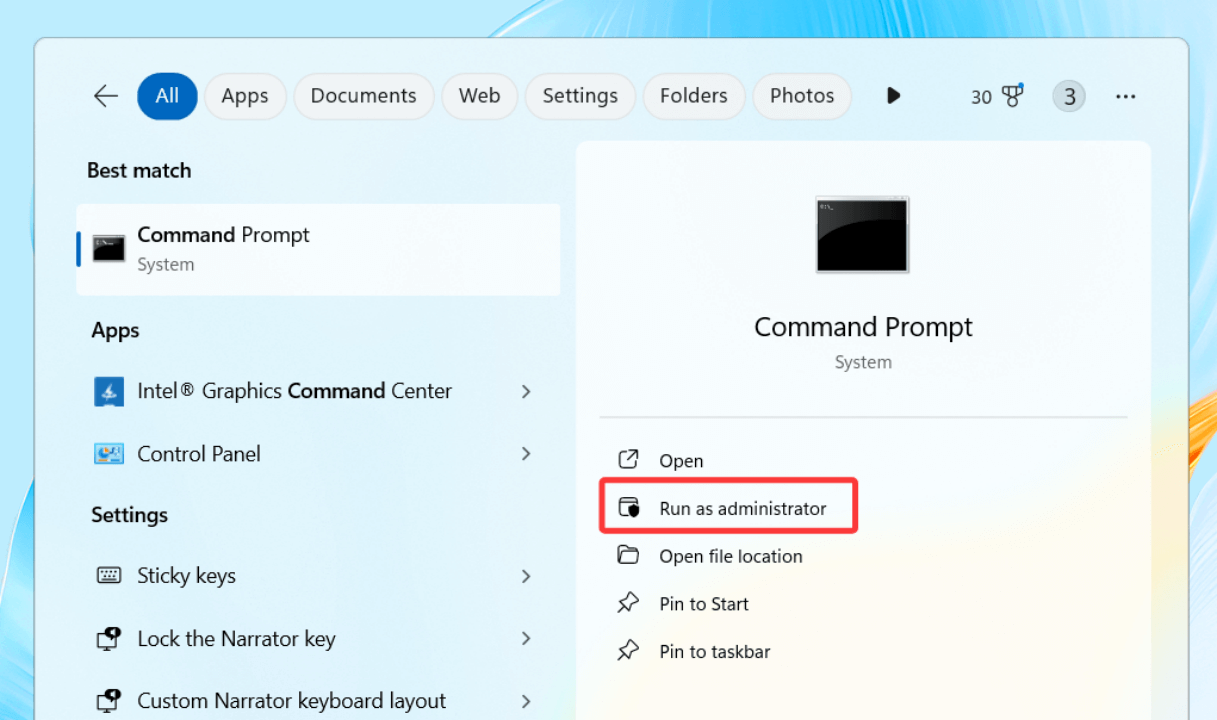Open Lock the Narrator key setting
The width and height of the screenshot is (1217, 720).
pos(236,638)
